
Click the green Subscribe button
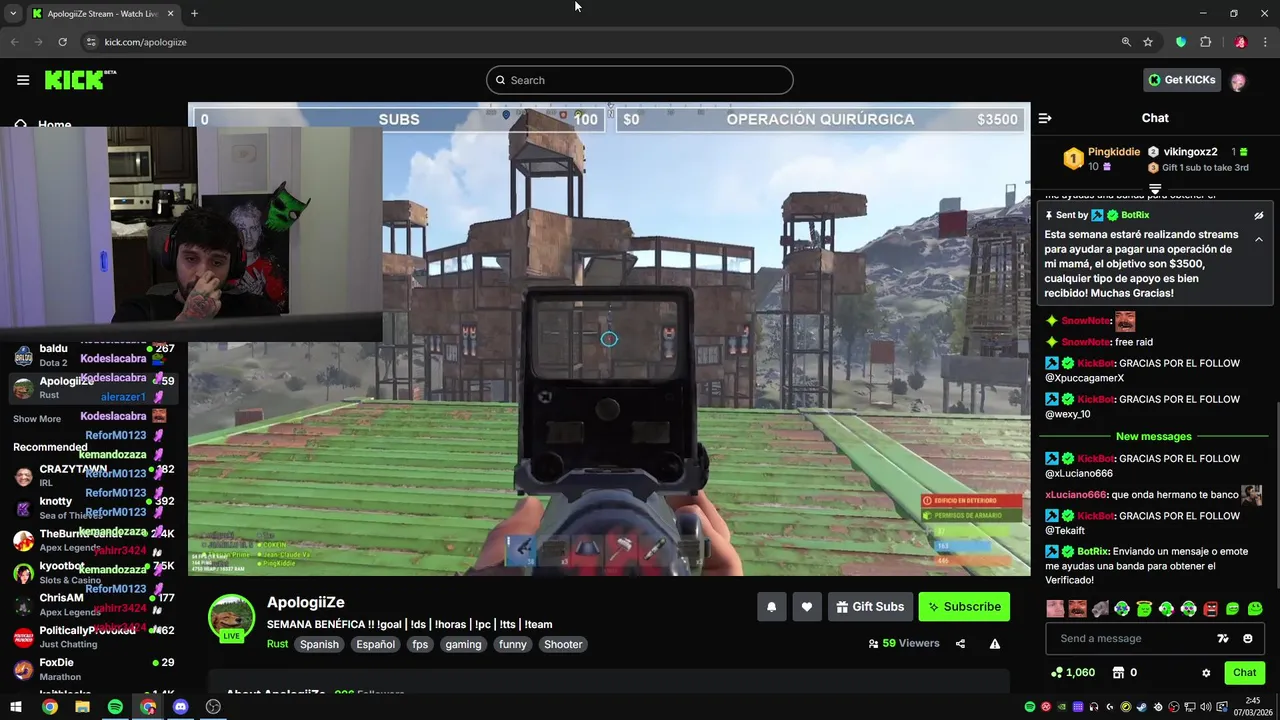click(964, 607)
